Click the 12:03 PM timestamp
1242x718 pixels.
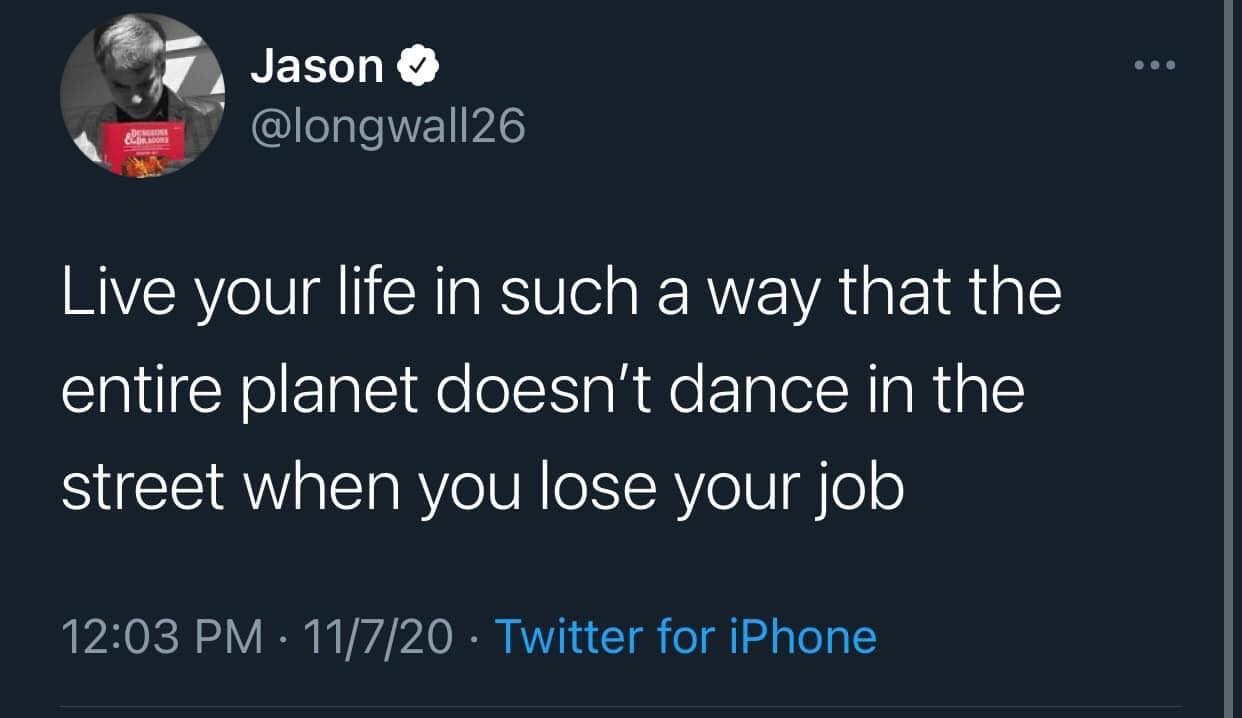click(162, 636)
